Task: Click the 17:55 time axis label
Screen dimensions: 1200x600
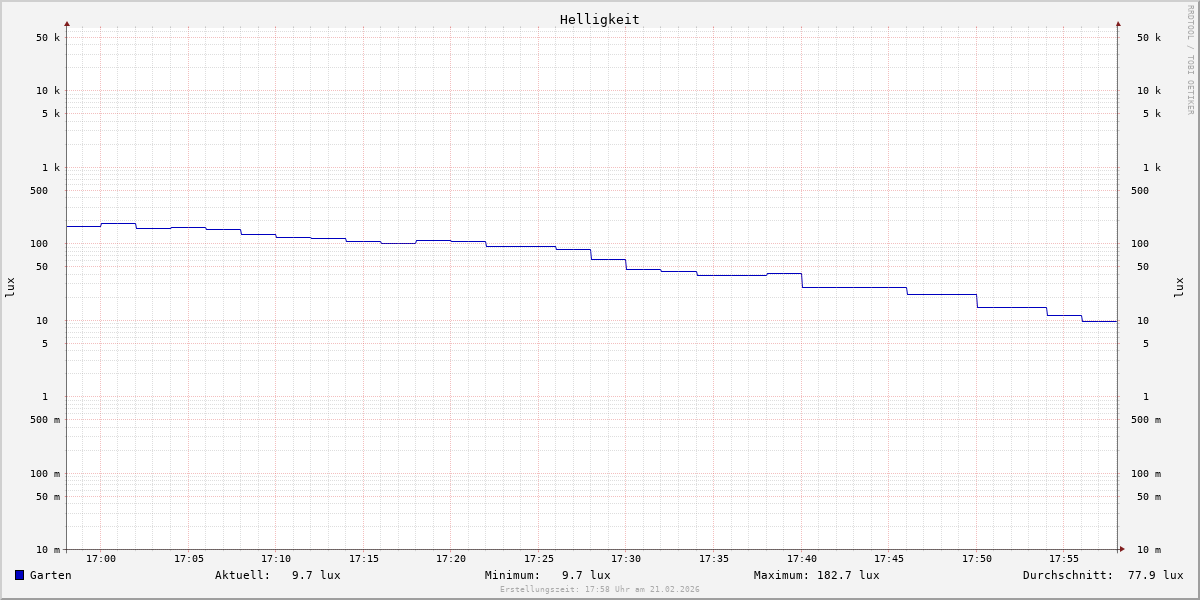Action: 1064,558
